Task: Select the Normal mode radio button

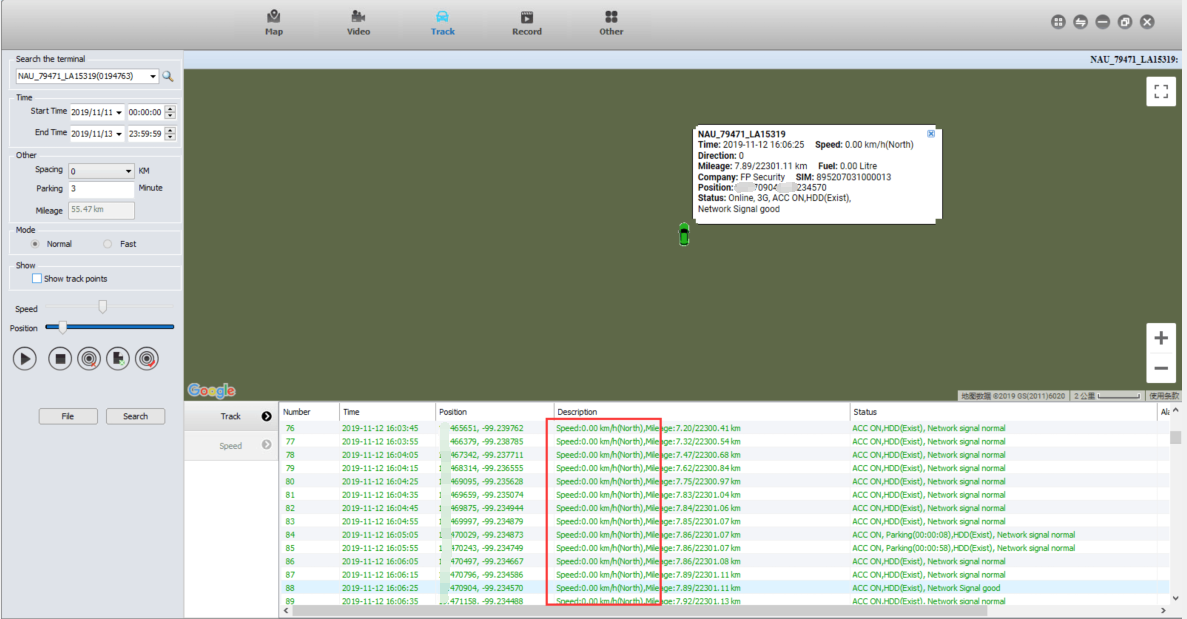Action: point(35,244)
